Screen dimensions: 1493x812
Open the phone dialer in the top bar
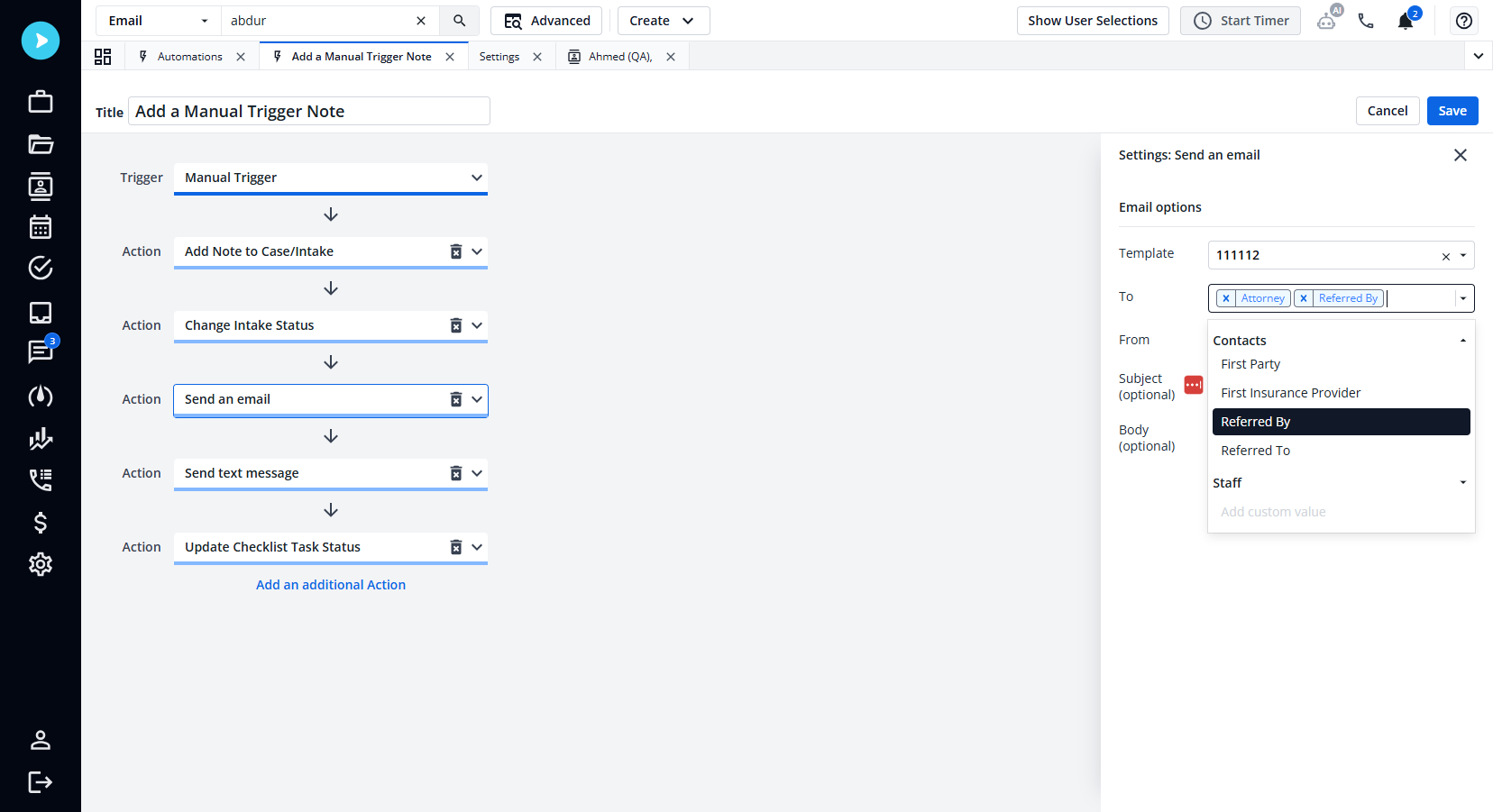point(1366,21)
